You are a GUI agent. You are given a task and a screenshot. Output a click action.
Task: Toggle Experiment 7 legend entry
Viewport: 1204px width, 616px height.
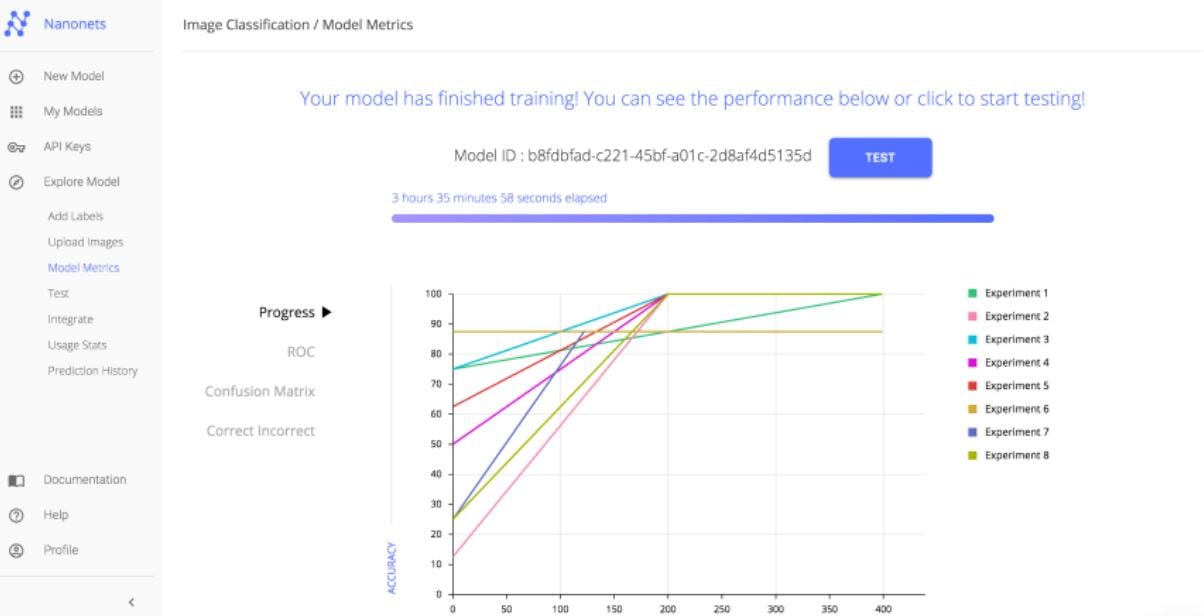[1016, 432]
